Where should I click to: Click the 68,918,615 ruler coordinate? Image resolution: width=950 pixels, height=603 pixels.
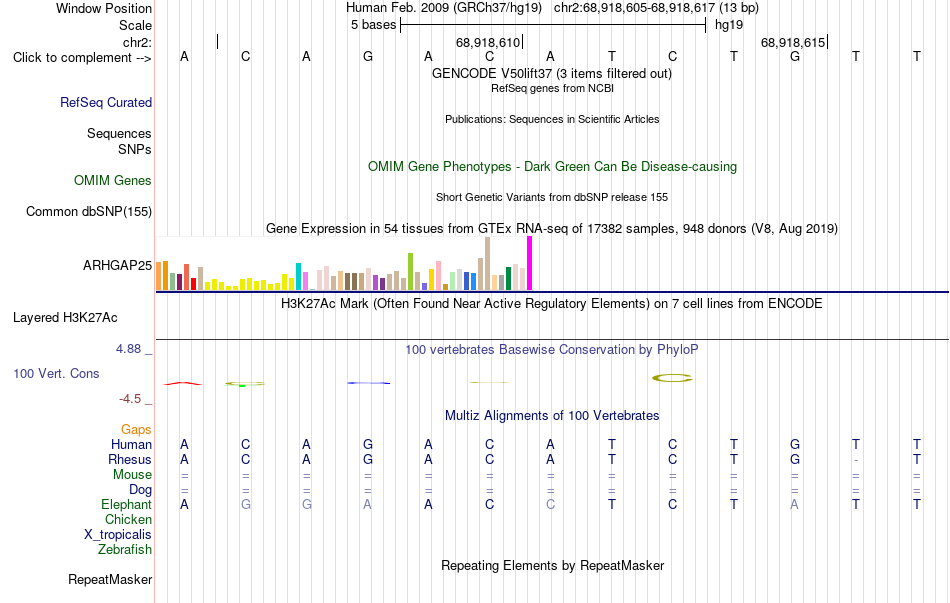pos(793,42)
